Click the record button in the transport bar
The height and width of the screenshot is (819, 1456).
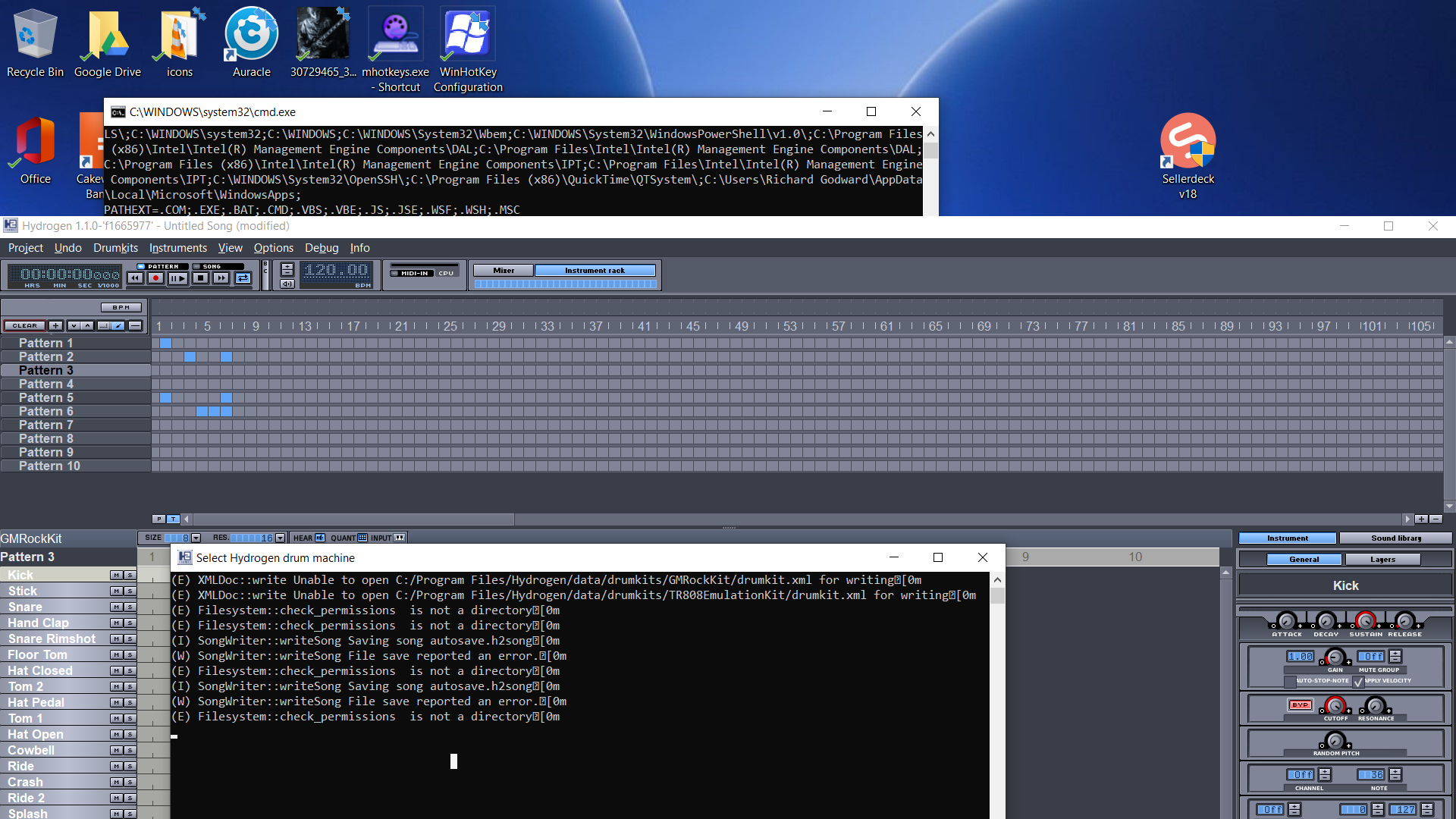(x=155, y=278)
